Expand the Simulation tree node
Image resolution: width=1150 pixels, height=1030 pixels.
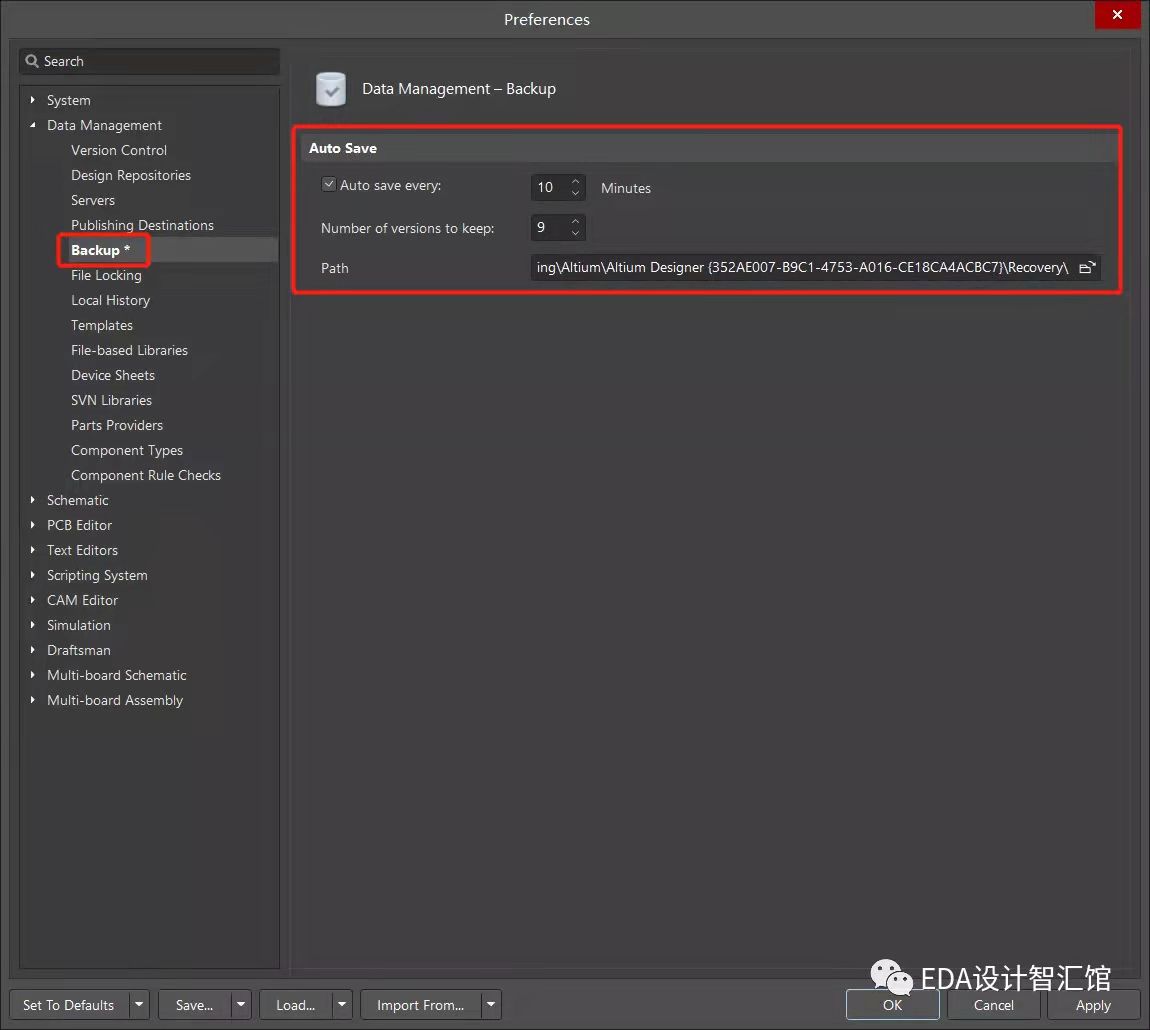click(x=32, y=625)
